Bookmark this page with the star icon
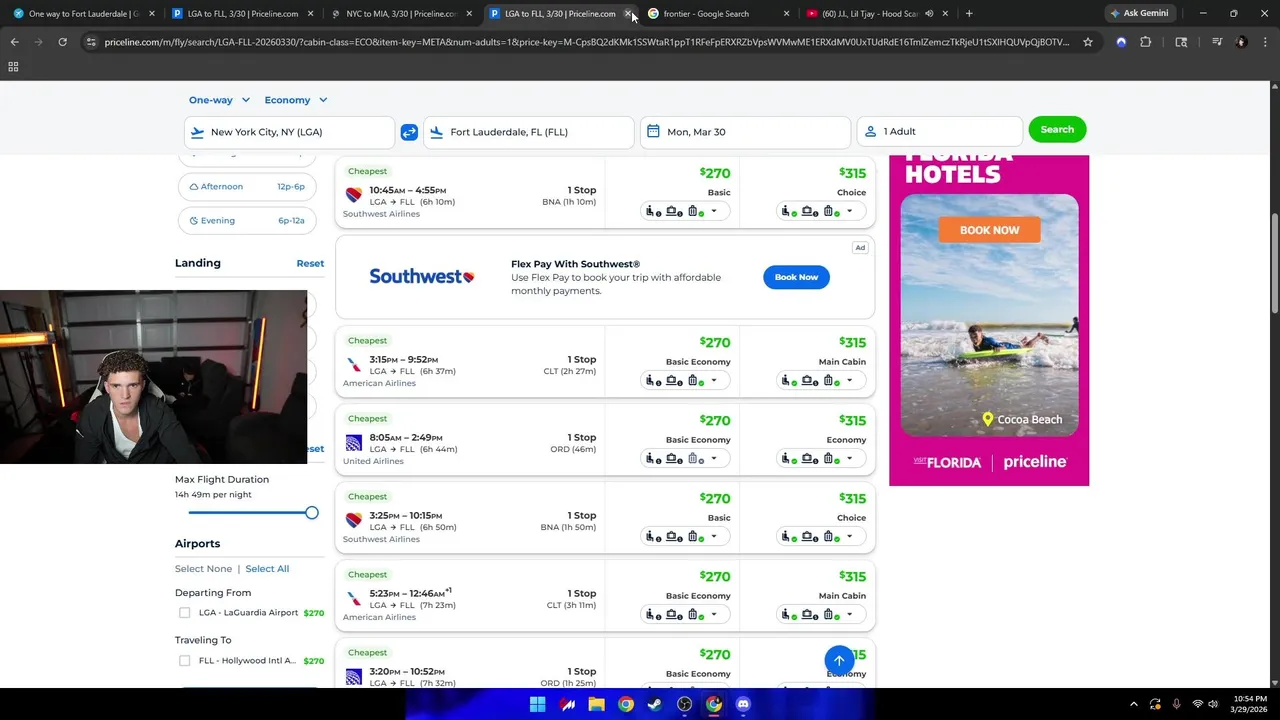 [1088, 42]
